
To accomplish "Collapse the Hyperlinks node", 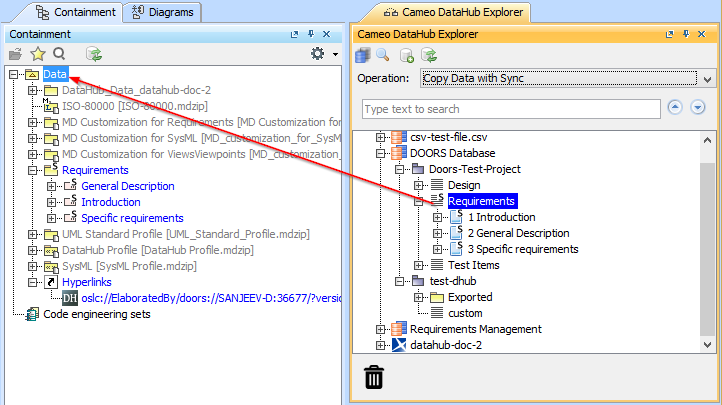I will pos(32,282).
